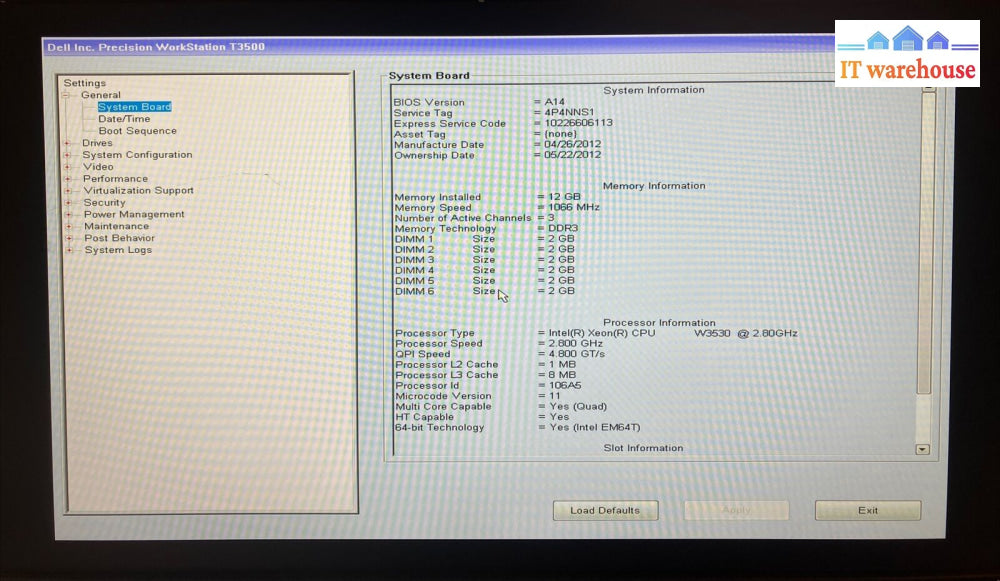This screenshot has height=581, width=1000.
Task: Expand the Post Behavior node
Action: click(x=68, y=239)
